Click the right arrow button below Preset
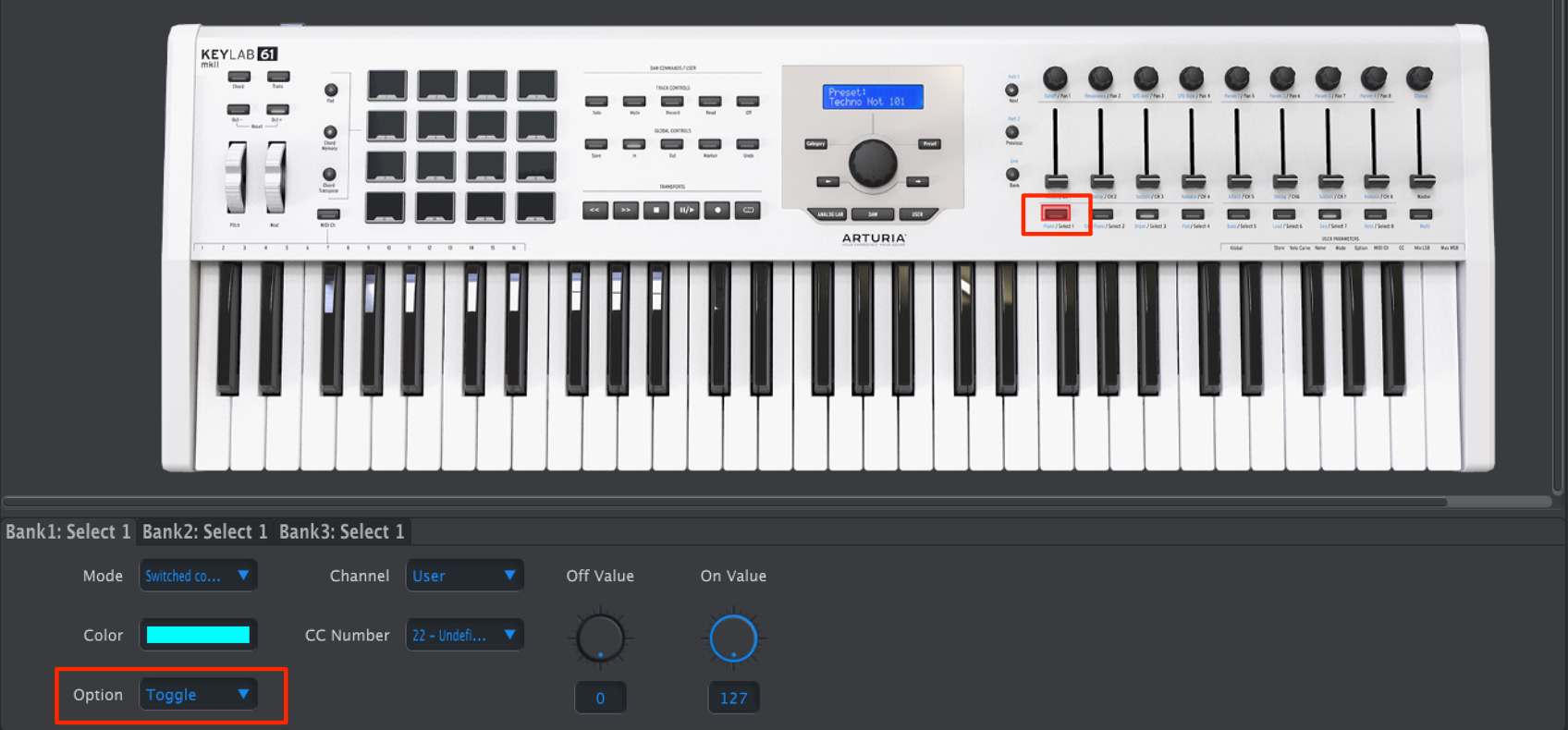Viewport: 1568px width, 730px height. (917, 182)
